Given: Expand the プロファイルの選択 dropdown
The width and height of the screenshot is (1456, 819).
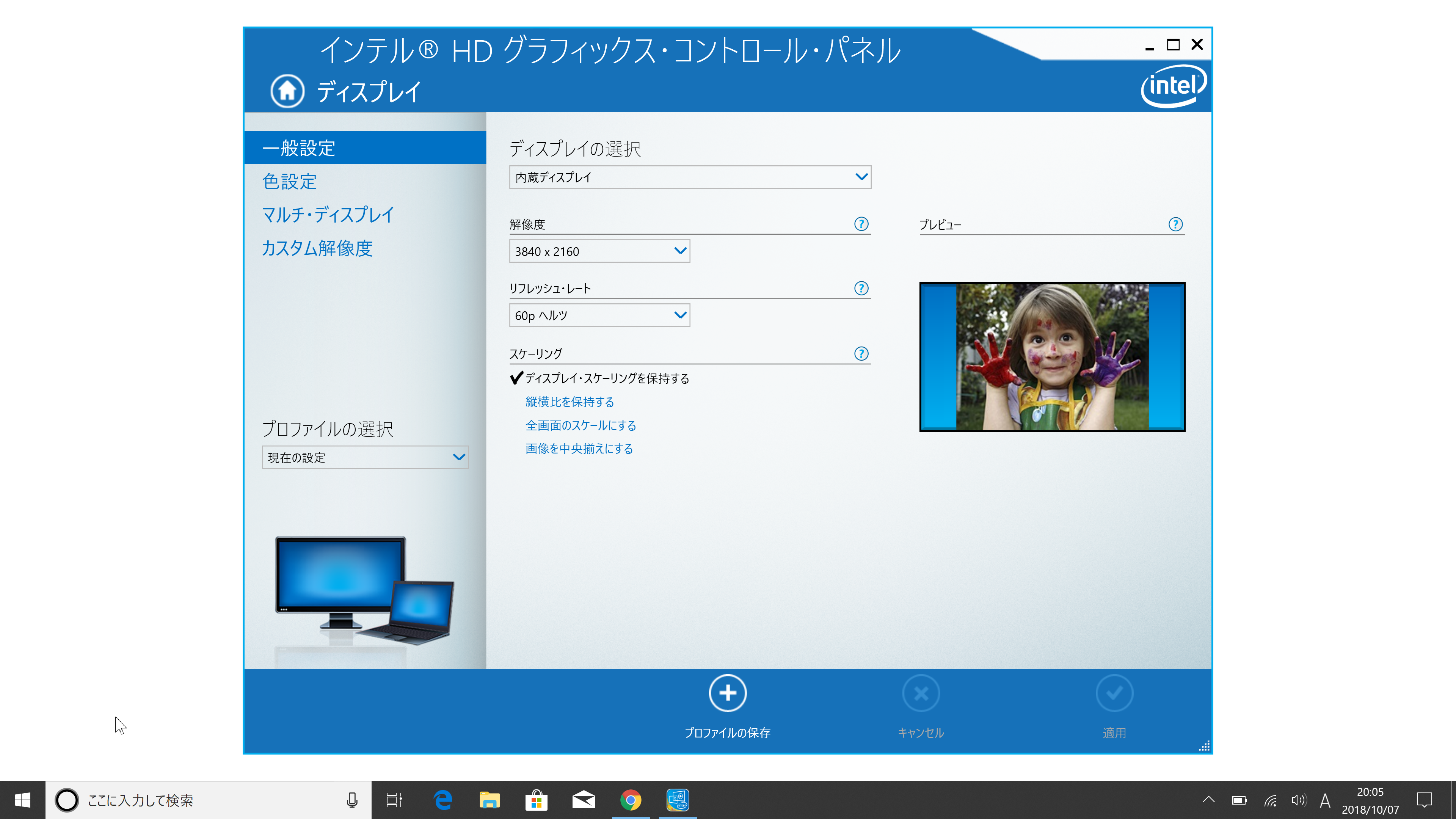Looking at the screenshot, I should coord(365,457).
